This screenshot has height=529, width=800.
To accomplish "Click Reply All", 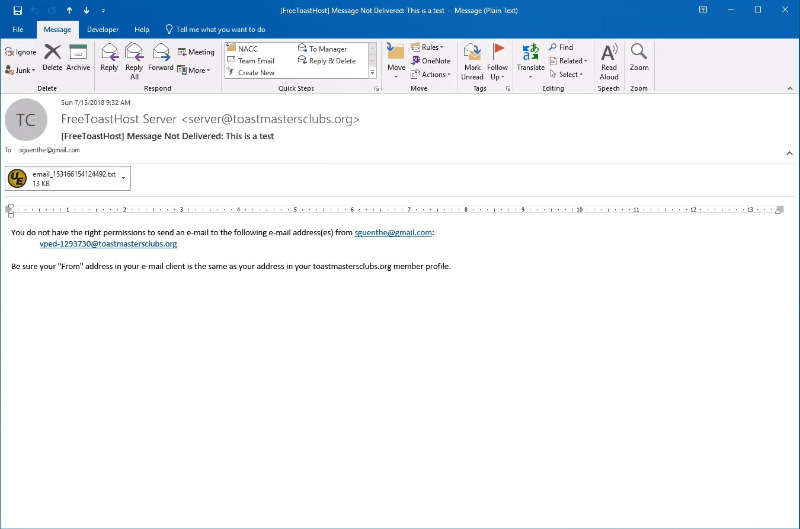I will [134, 61].
